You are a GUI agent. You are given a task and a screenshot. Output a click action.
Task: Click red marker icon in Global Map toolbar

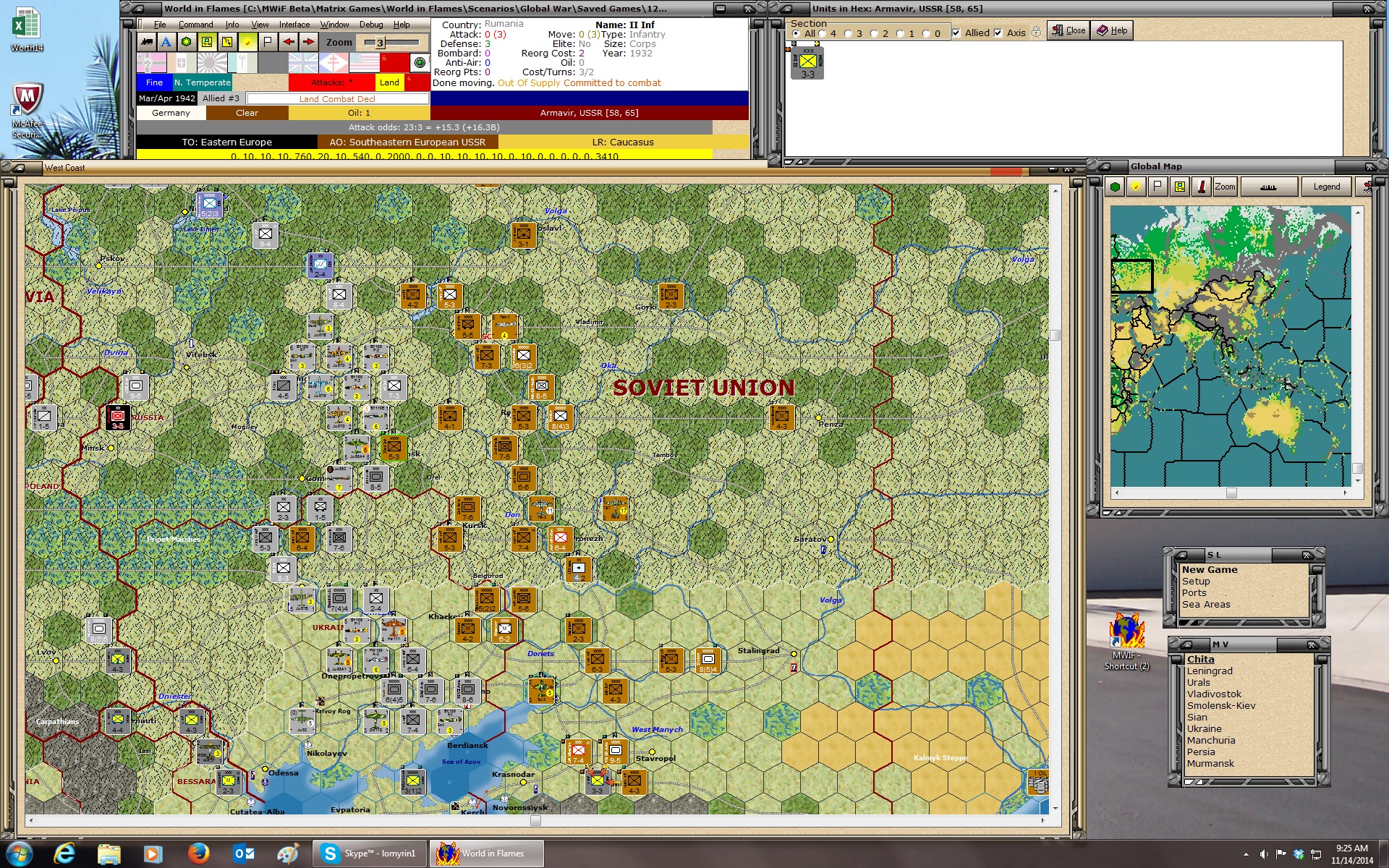(x=1201, y=187)
